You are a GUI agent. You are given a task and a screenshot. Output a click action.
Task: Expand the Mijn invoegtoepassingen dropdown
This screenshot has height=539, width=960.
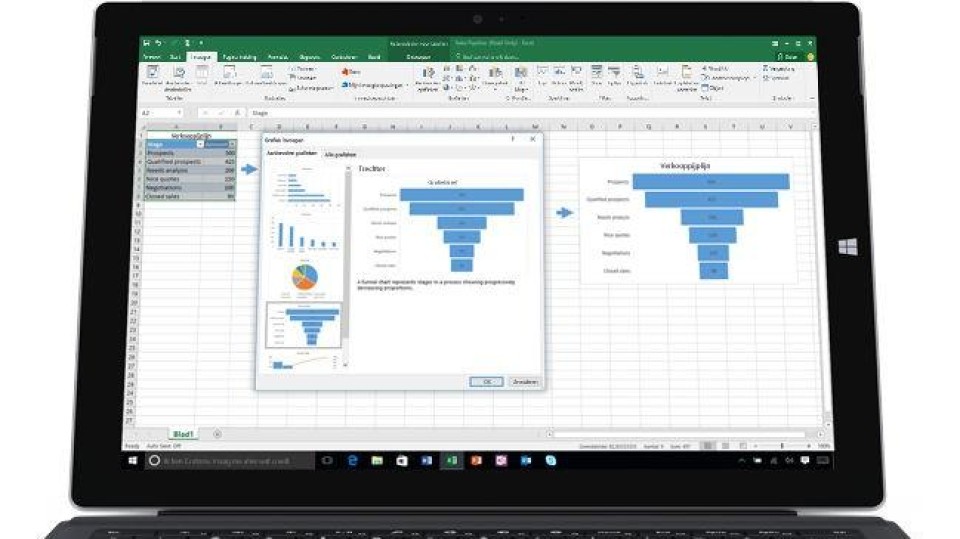point(375,85)
